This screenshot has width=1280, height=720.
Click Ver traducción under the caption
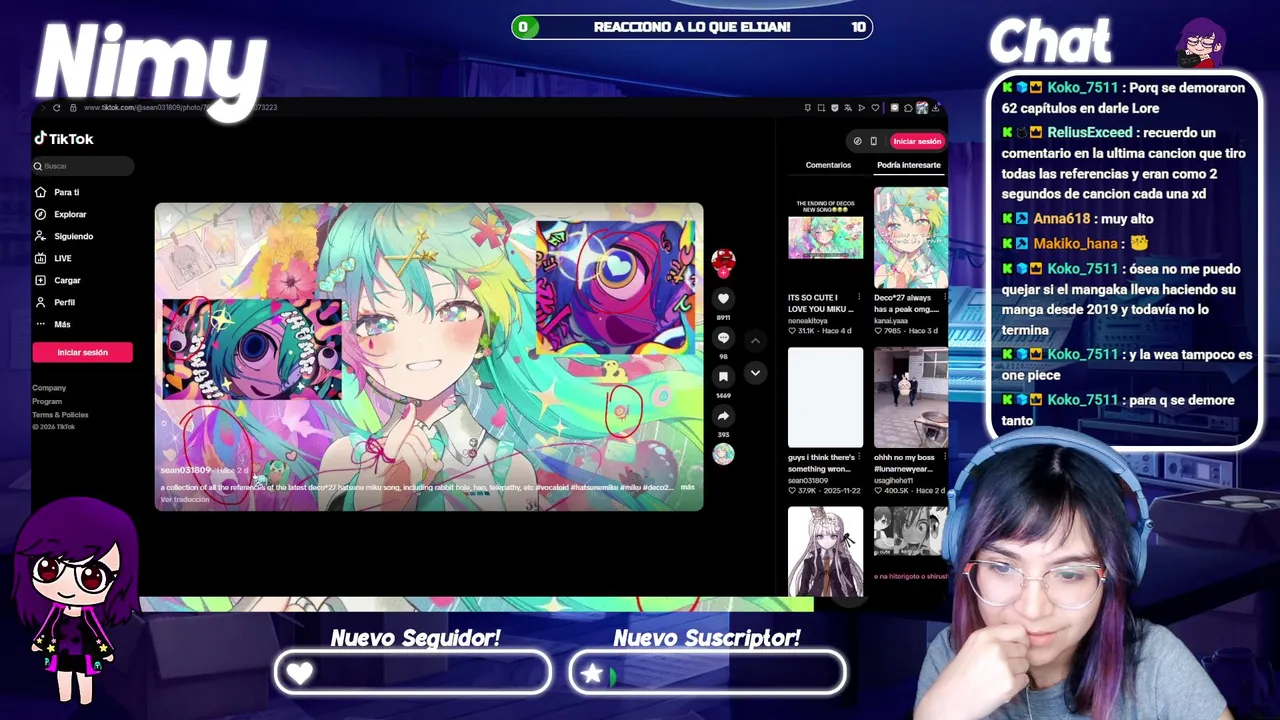coord(185,499)
